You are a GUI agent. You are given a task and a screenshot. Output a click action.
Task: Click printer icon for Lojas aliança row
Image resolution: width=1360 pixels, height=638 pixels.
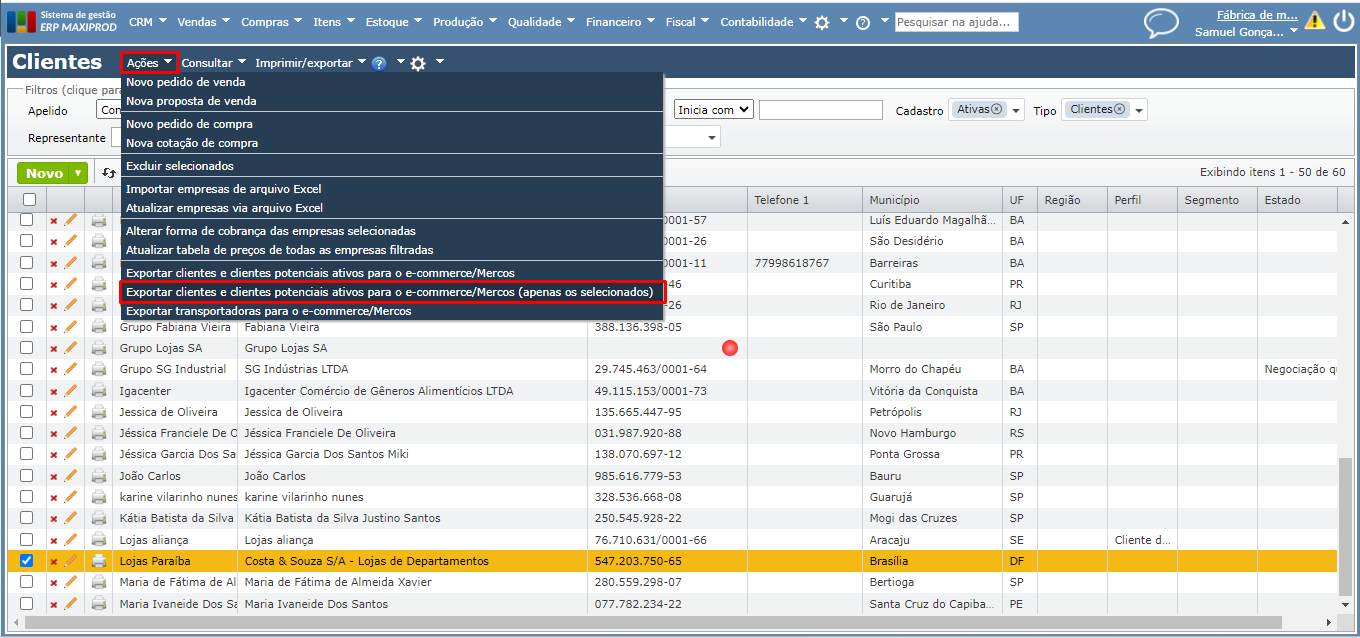(99, 540)
